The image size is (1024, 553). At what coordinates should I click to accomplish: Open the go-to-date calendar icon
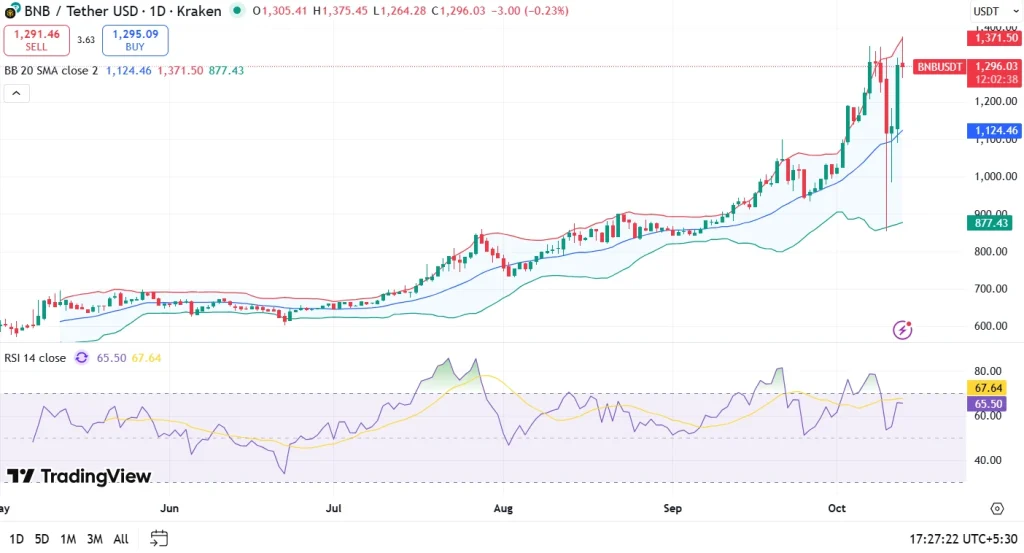159,539
